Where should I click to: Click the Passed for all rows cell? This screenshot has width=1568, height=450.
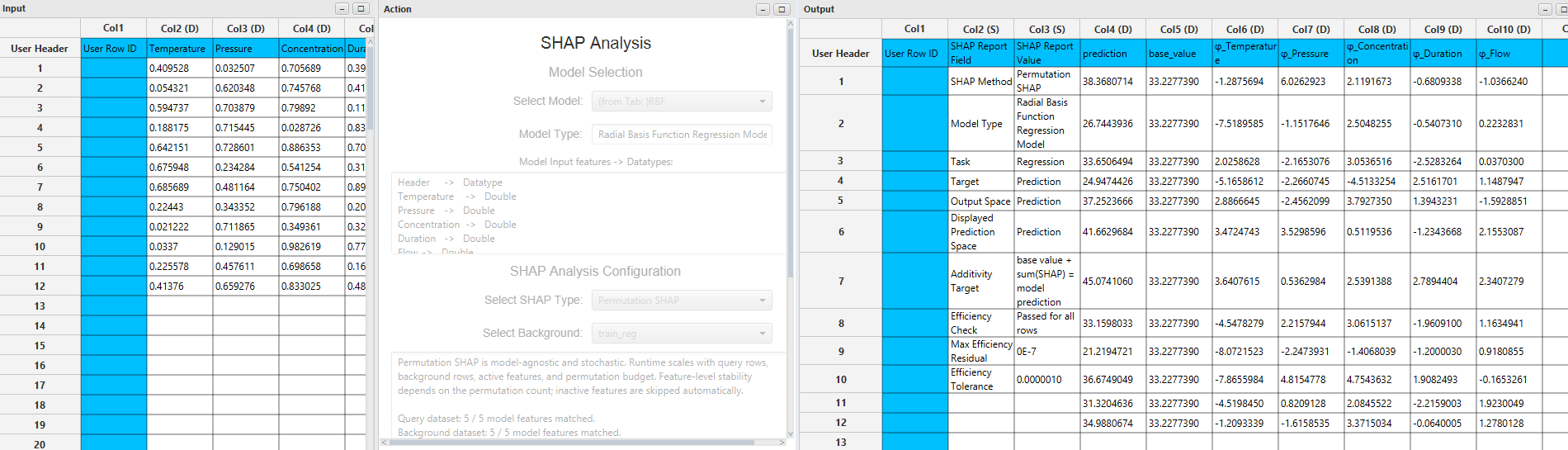pos(1047,323)
